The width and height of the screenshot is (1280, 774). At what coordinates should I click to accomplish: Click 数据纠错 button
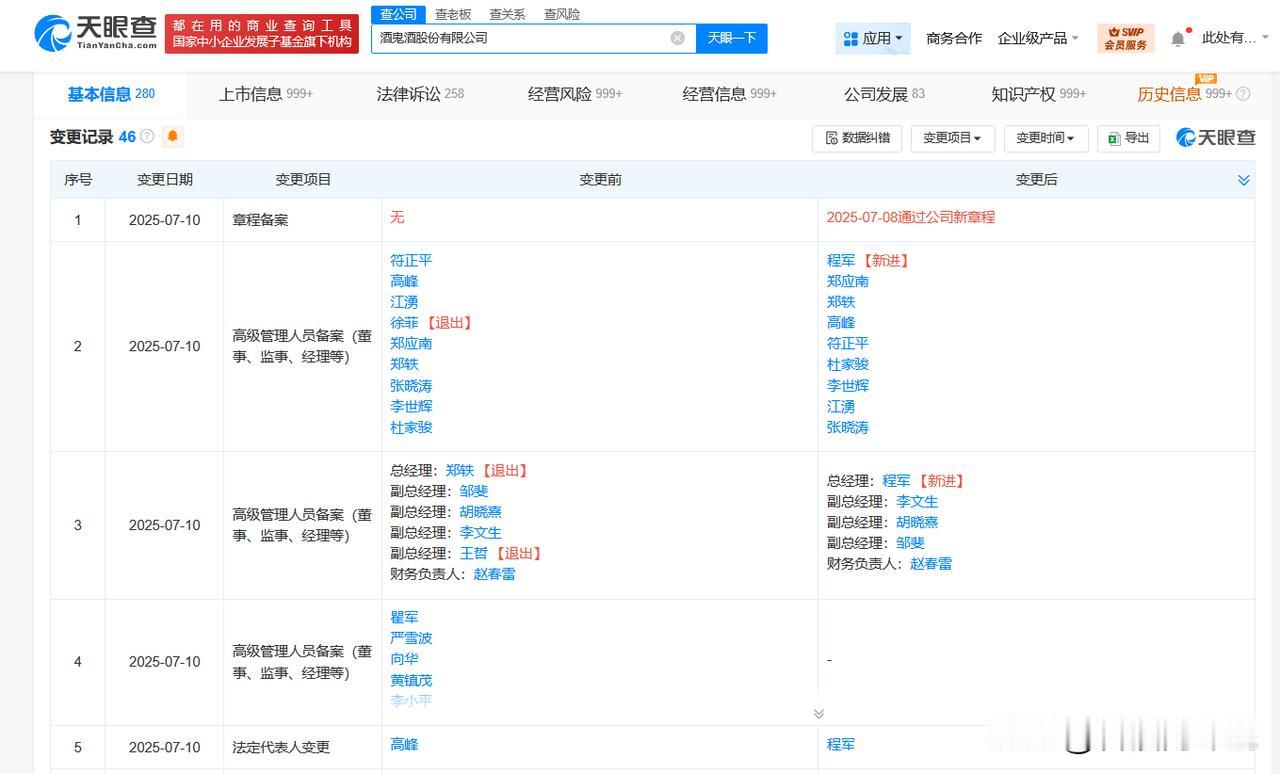click(x=857, y=138)
